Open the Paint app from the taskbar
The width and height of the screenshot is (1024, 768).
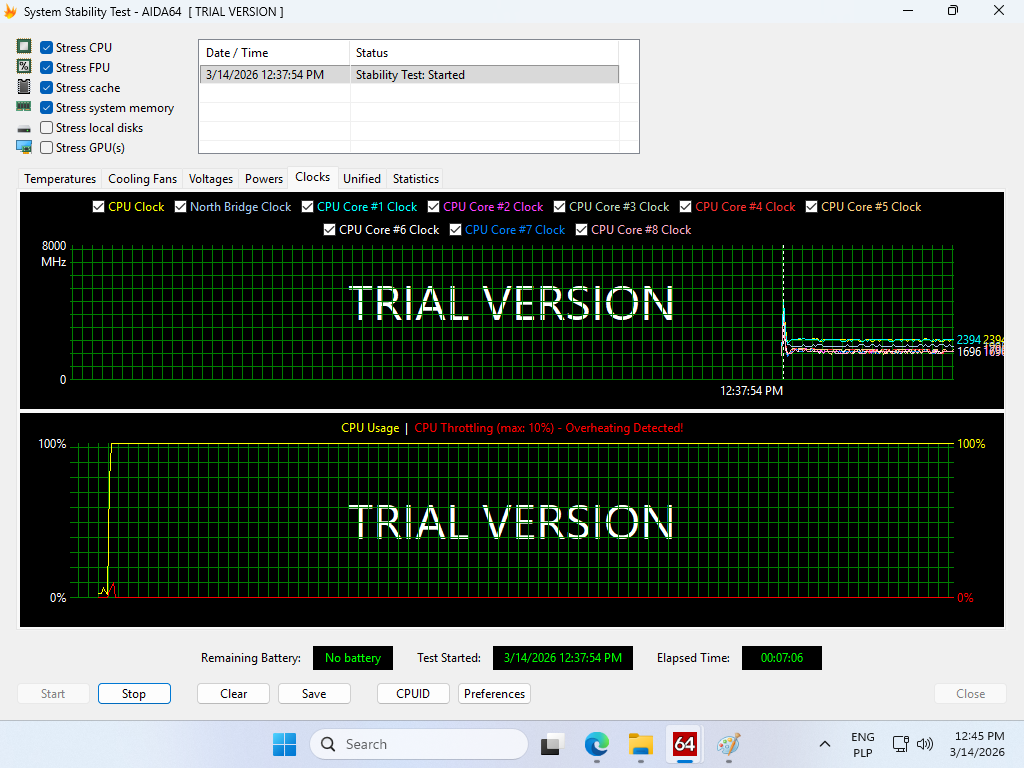click(728, 744)
